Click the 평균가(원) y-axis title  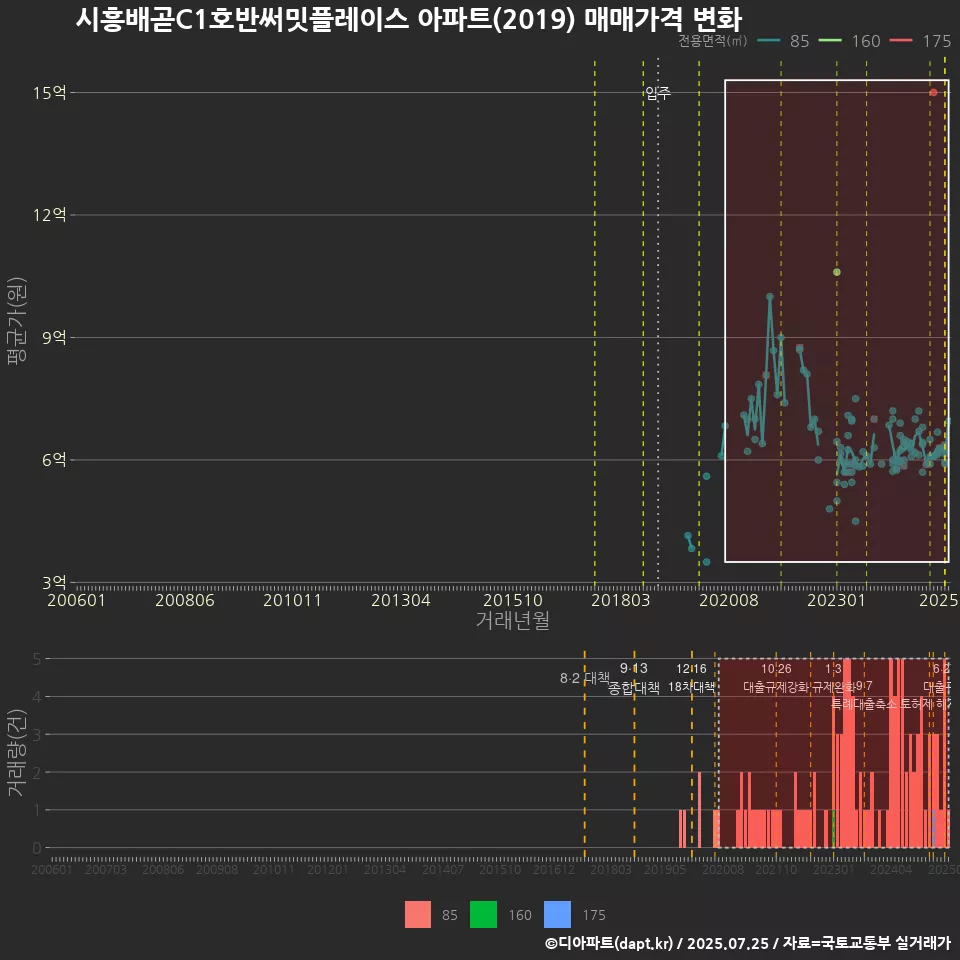[17, 321]
